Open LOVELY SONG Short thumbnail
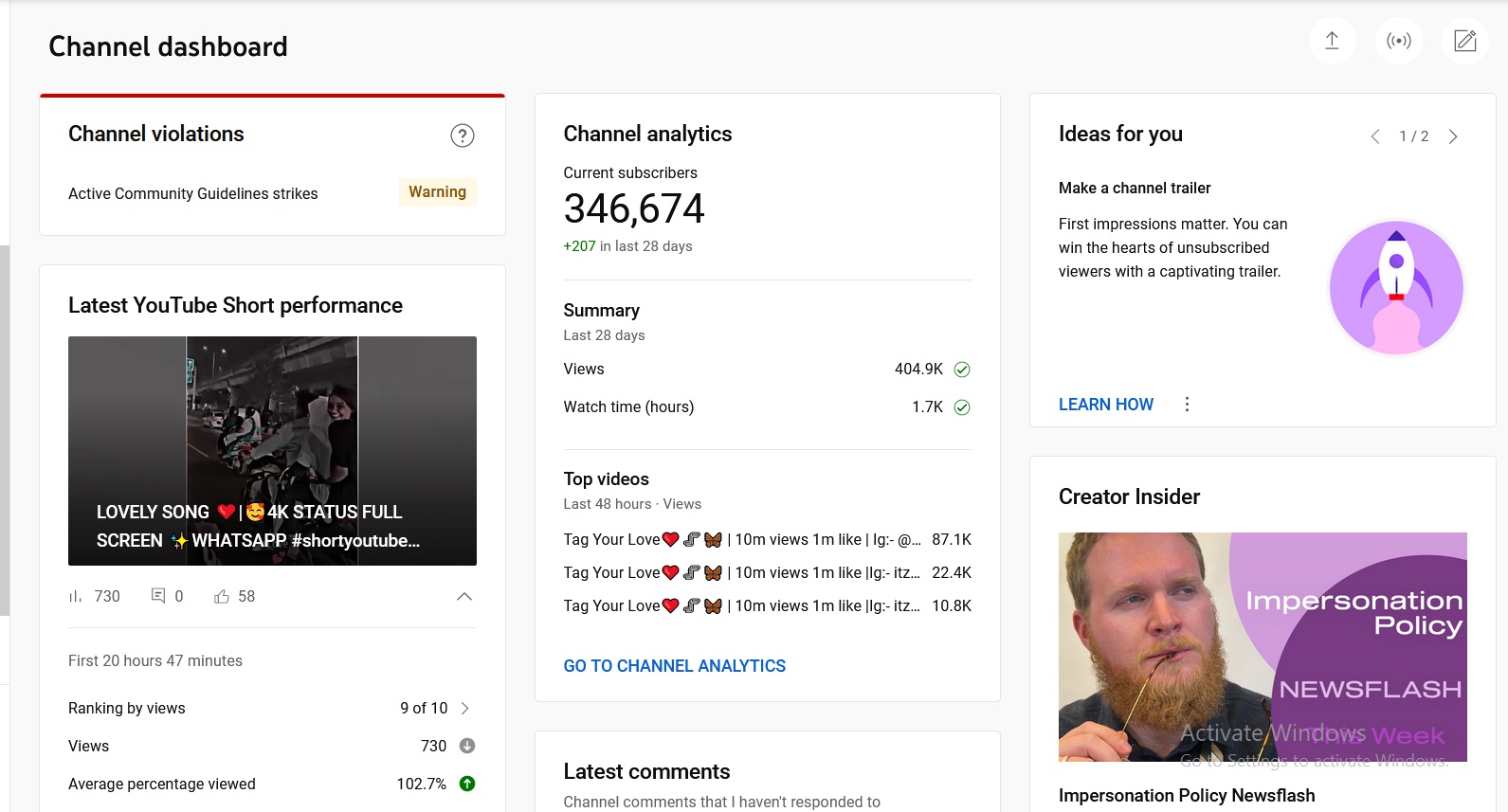This screenshot has height=812, width=1508. pos(272,450)
